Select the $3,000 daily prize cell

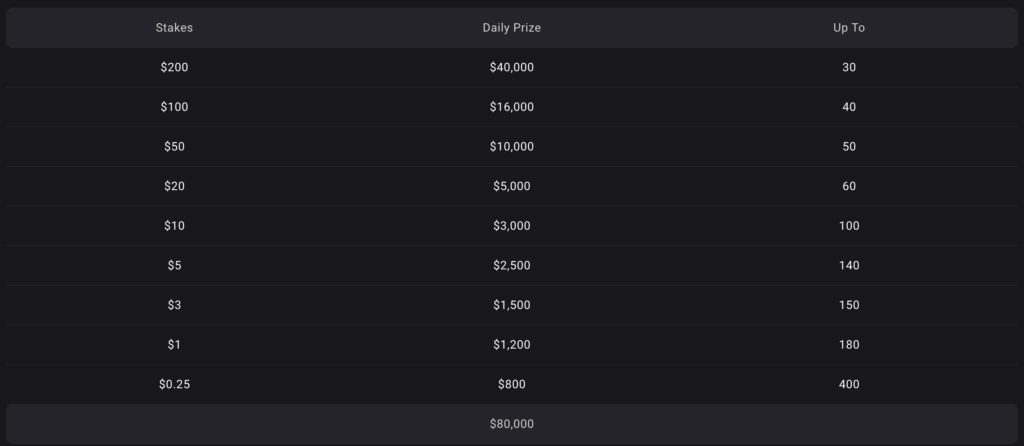511,226
